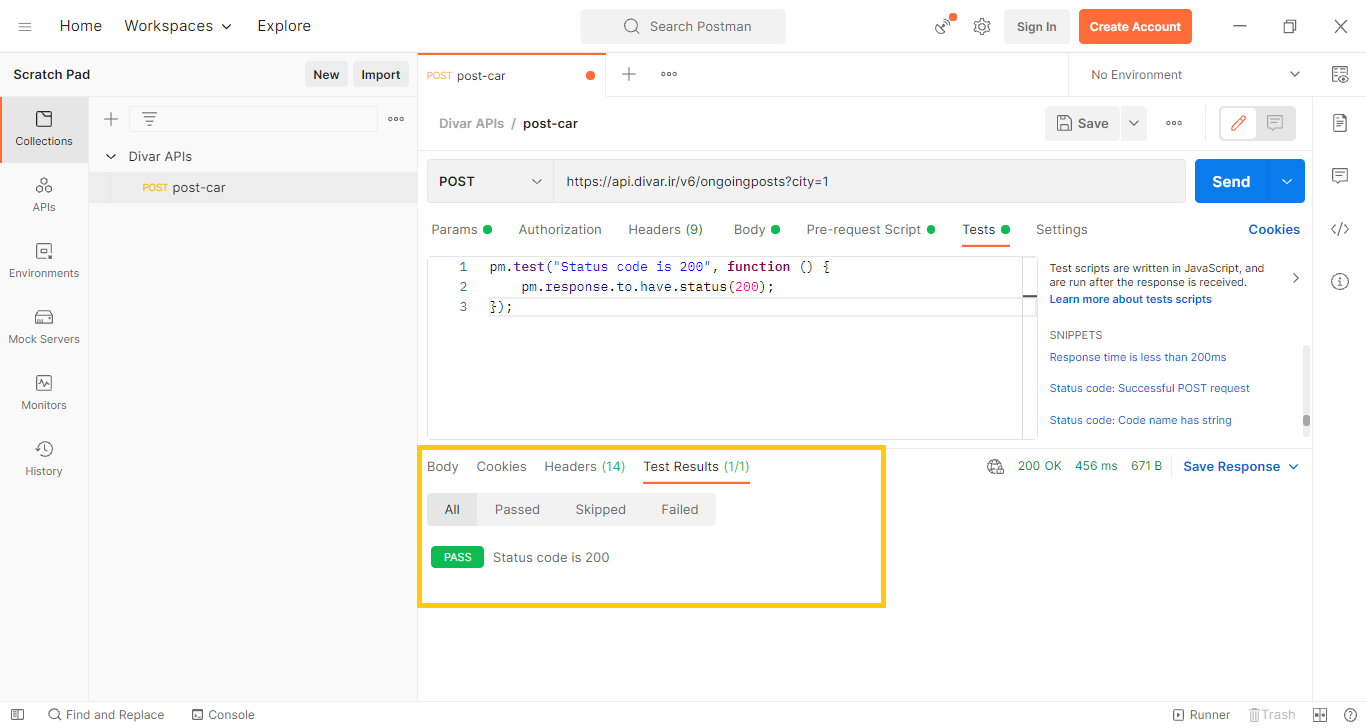This screenshot has width=1366, height=728.
Task: Open the satellite capture requests icon
Action: pyautogui.click(x=944, y=26)
